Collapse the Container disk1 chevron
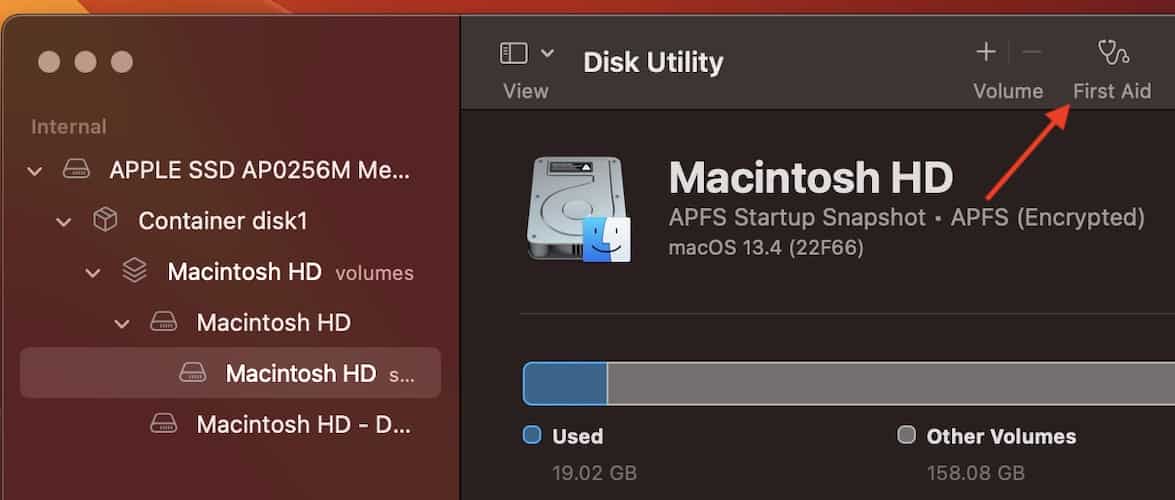1175x500 pixels. 64,221
